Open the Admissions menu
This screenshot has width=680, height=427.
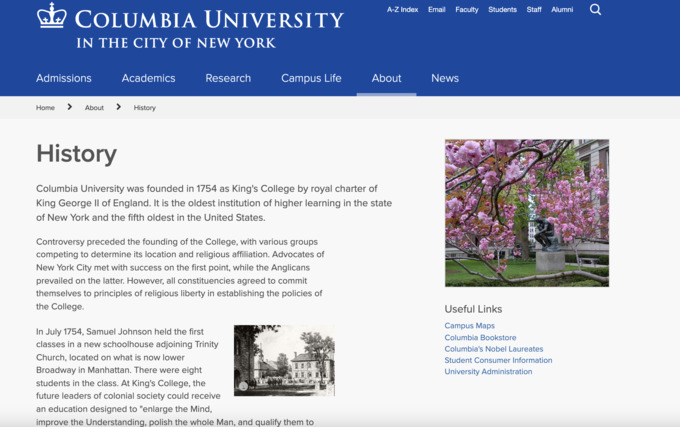[x=64, y=78]
